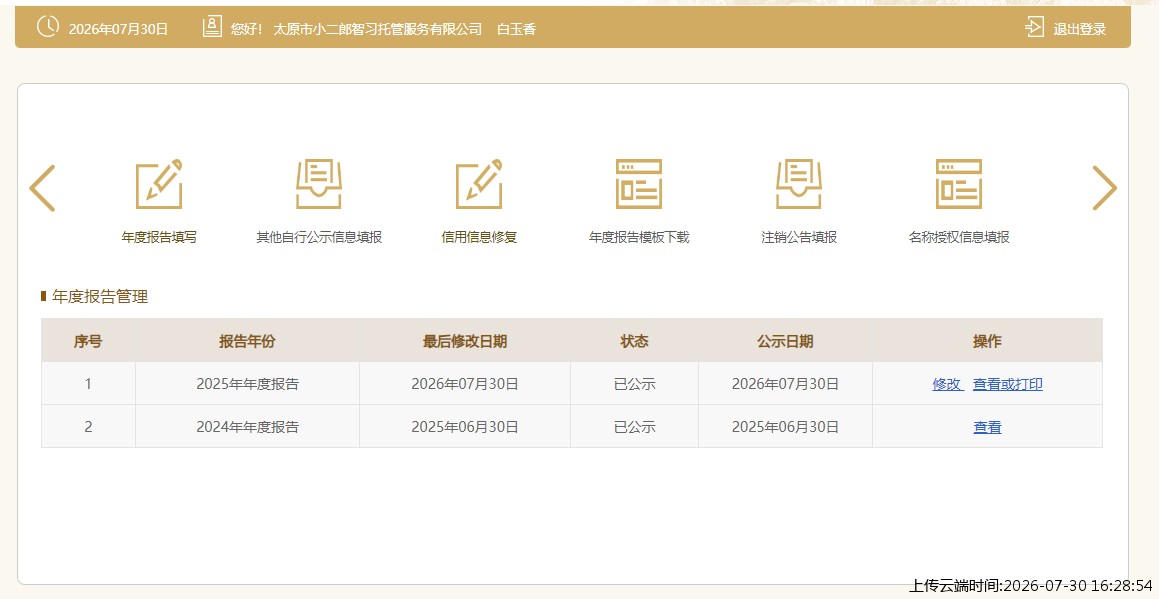This screenshot has height=599, width=1159.
Task: Open 查看或打印 for 2025年年度报告
Action: pyautogui.click(x=1007, y=385)
